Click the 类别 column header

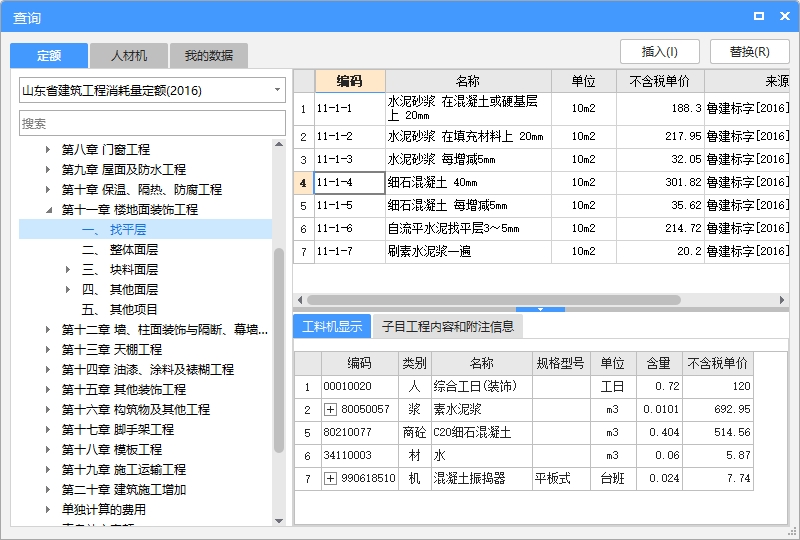click(414, 363)
